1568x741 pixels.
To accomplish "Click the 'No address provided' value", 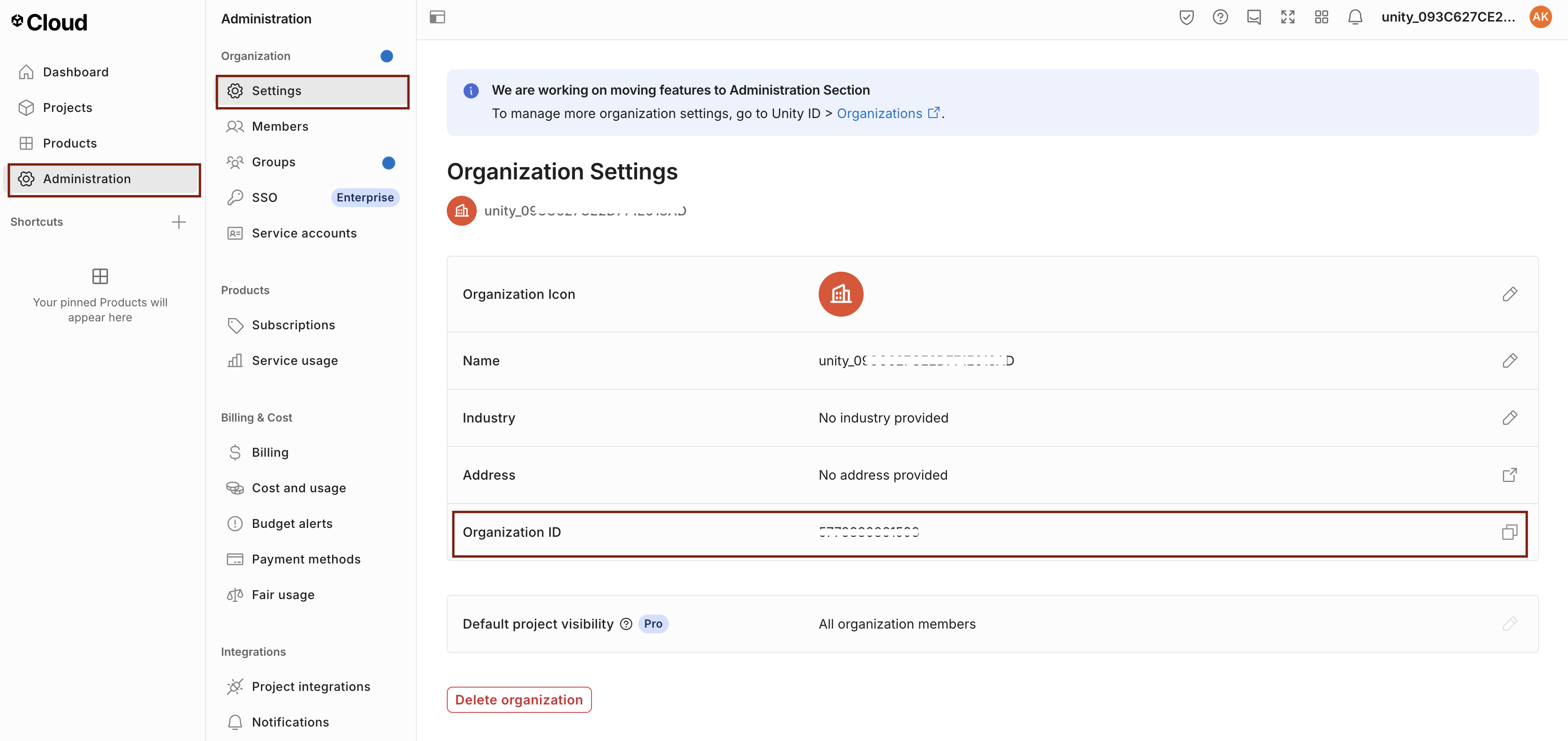I will point(883,475).
